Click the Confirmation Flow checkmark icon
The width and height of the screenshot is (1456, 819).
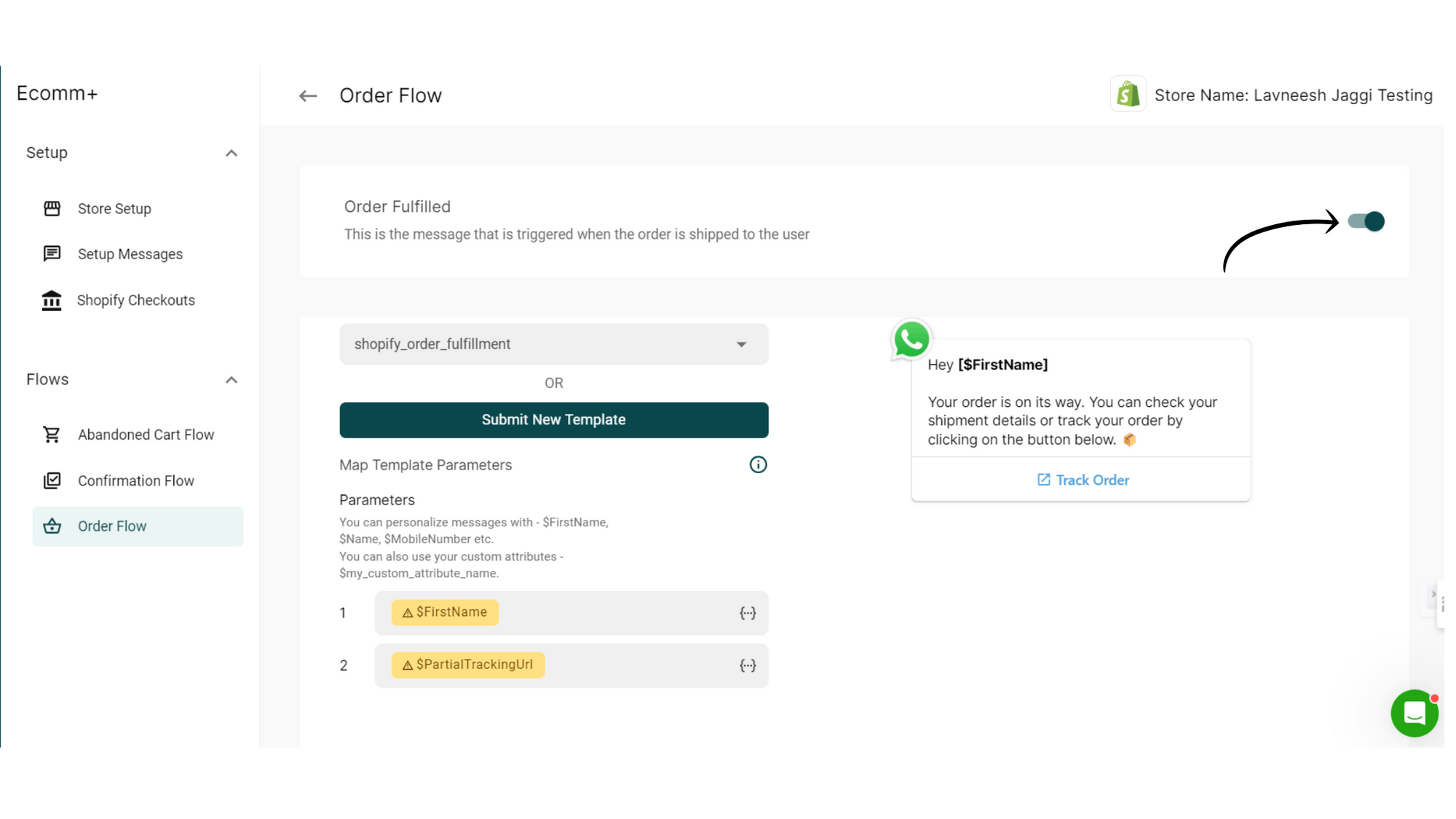tap(51, 480)
